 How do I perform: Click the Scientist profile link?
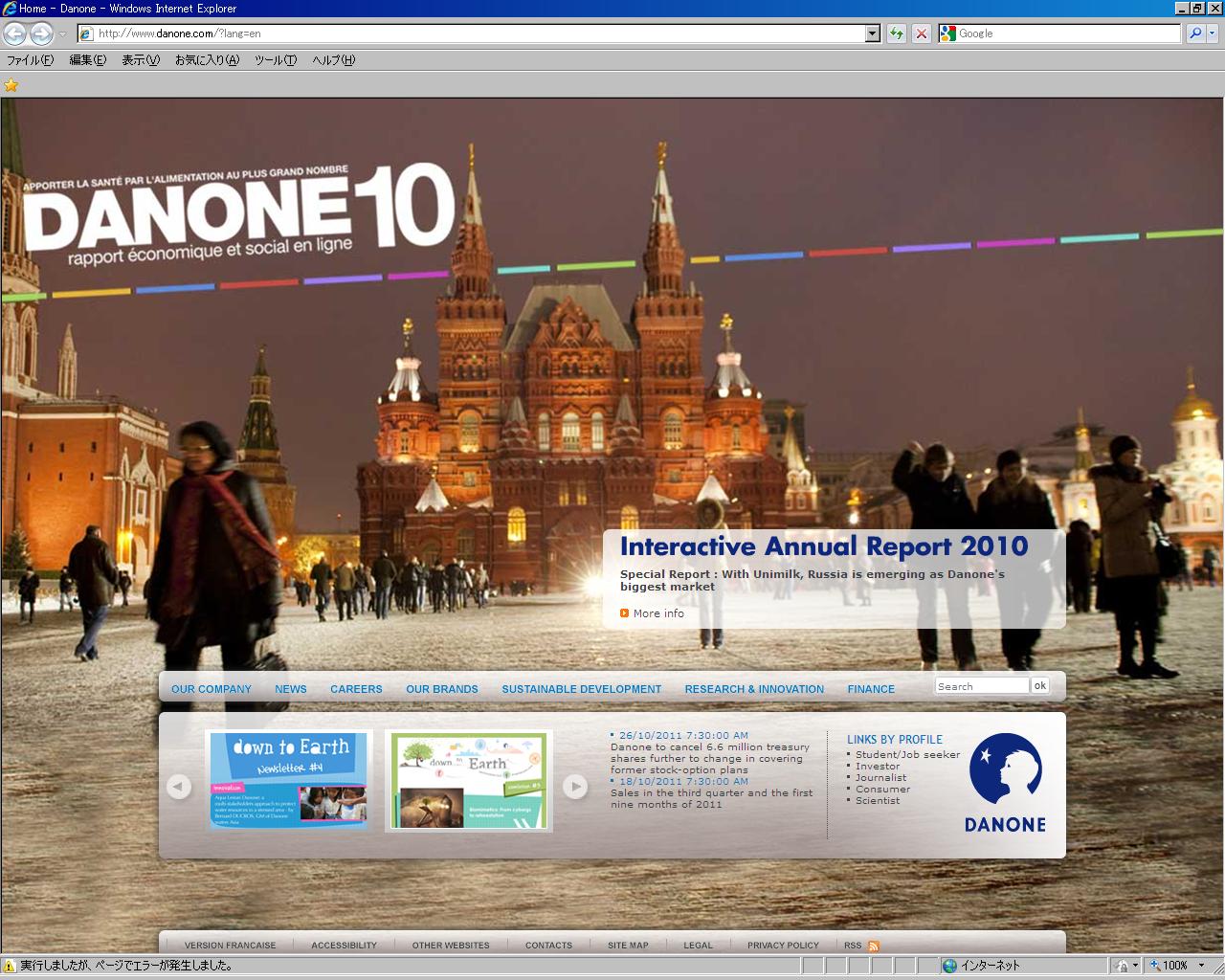pyautogui.click(x=878, y=801)
